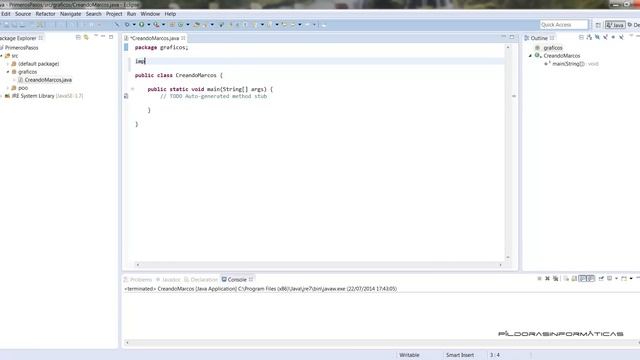Screen dimensions: 640x360
Task: Click the editor vertical scrollbar
Action: click(508, 152)
